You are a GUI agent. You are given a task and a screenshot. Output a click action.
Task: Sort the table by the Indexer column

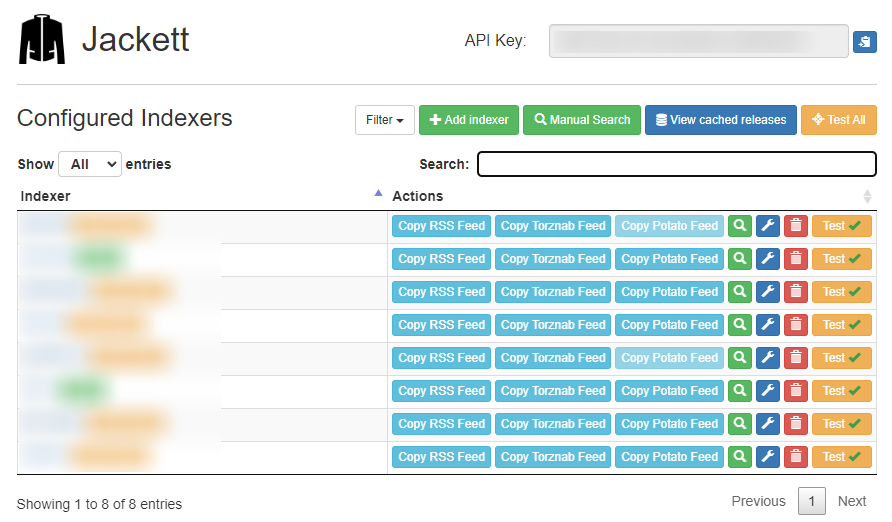pyautogui.click(x=202, y=196)
